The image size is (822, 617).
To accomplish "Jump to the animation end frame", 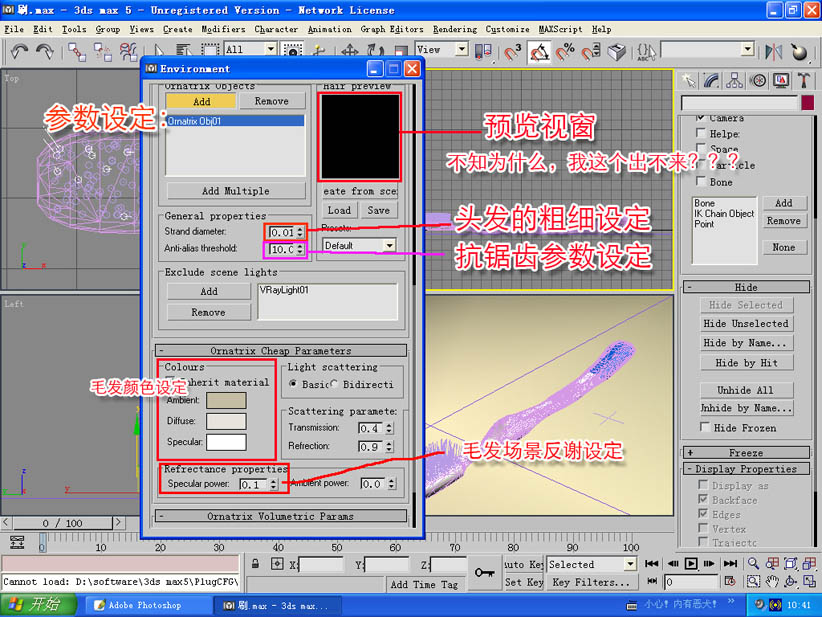I will coord(730,564).
